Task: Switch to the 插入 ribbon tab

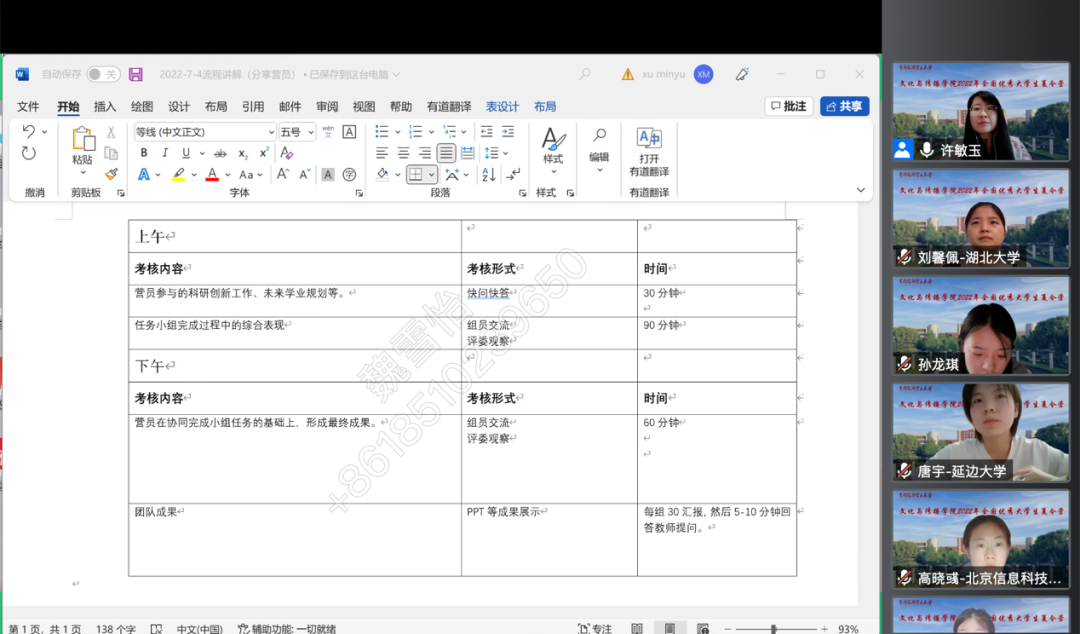Action: (105, 107)
